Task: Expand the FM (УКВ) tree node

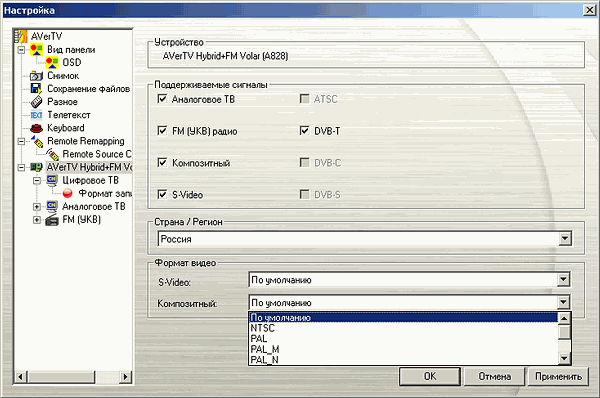Action: (37, 220)
